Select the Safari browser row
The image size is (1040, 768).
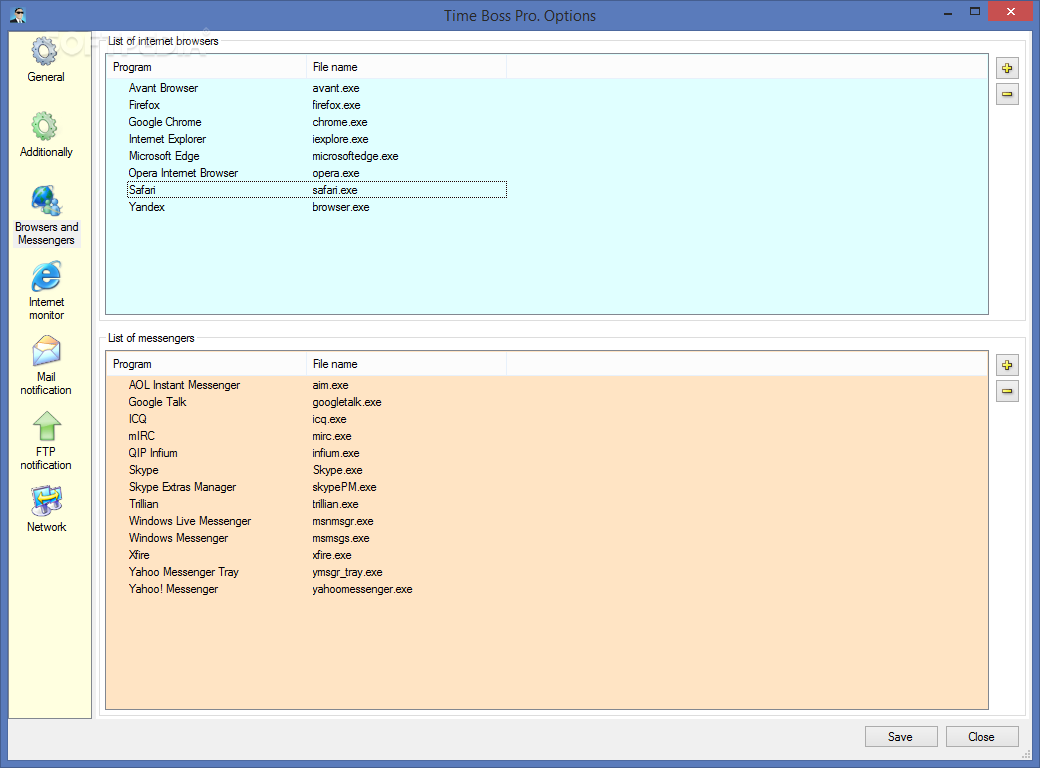(x=316, y=190)
